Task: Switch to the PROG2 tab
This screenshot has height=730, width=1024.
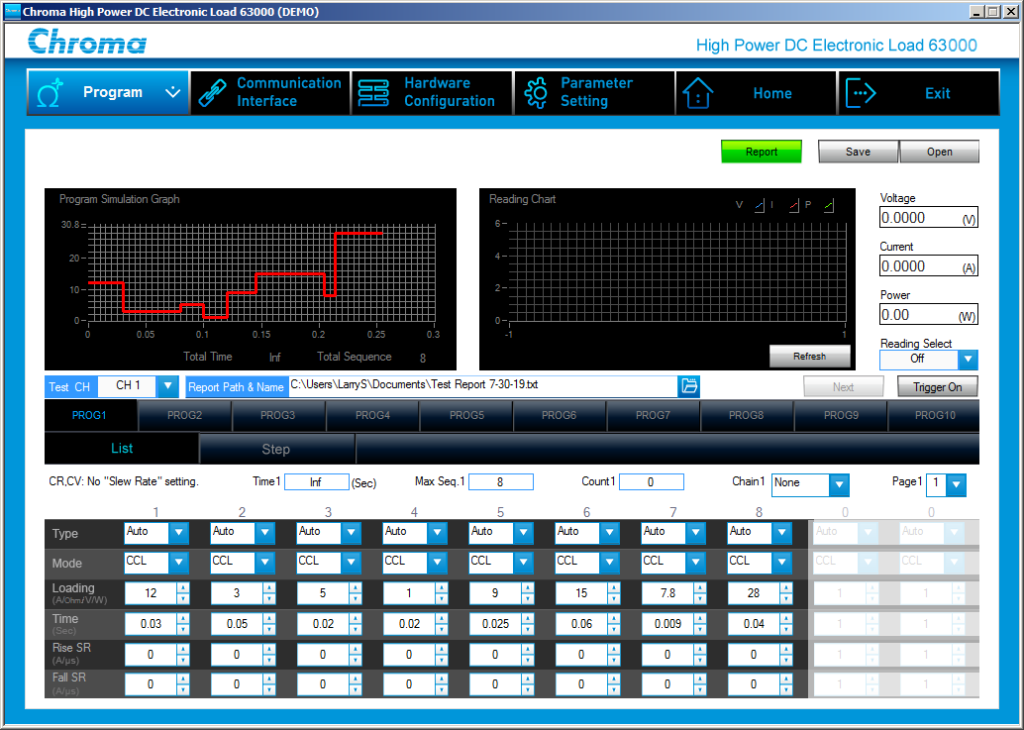Action: (x=183, y=415)
